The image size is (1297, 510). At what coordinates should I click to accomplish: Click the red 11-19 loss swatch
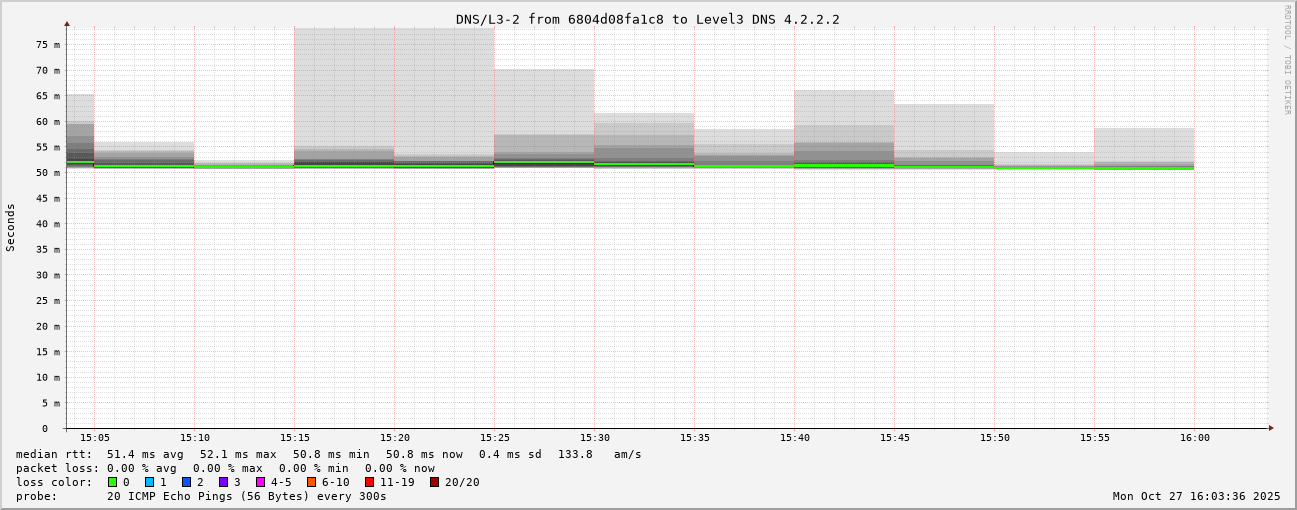pos(370,482)
